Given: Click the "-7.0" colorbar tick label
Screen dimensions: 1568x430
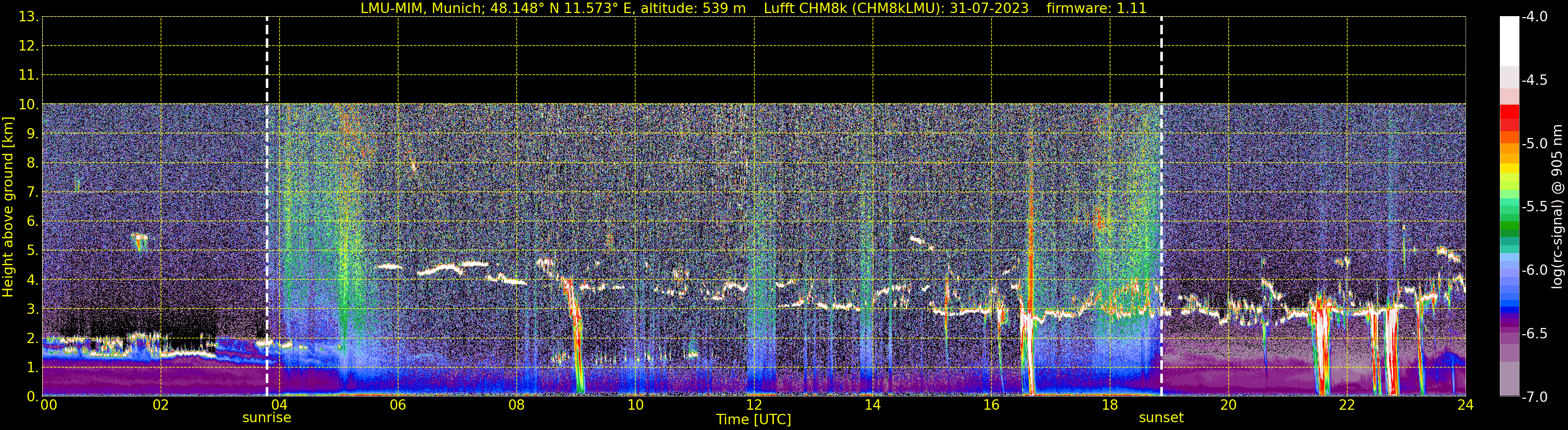Looking at the screenshot, I should [x=1534, y=397].
